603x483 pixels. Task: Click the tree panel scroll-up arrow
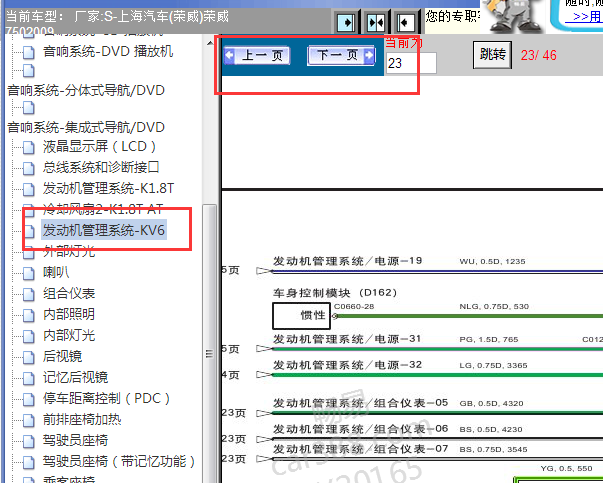point(210,43)
